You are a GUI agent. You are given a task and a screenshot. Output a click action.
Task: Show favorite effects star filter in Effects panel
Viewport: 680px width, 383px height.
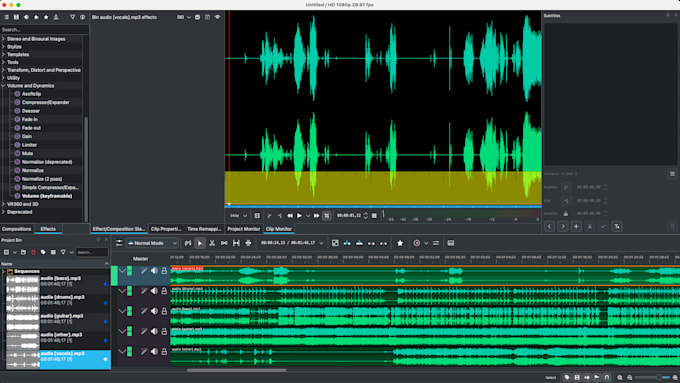point(46,17)
